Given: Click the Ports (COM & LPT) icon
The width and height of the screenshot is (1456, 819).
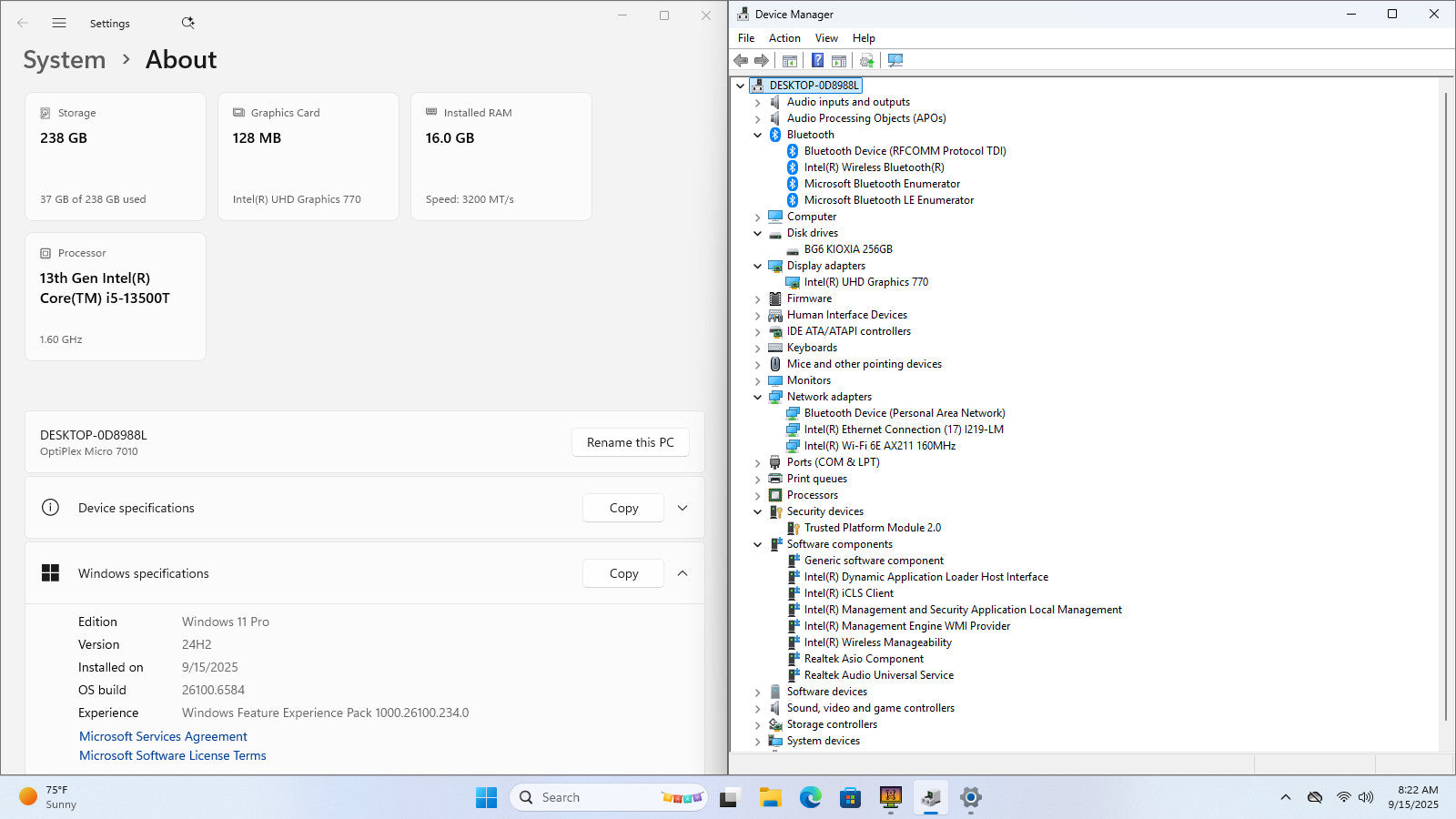Looking at the screenshot, I should 775,462.
